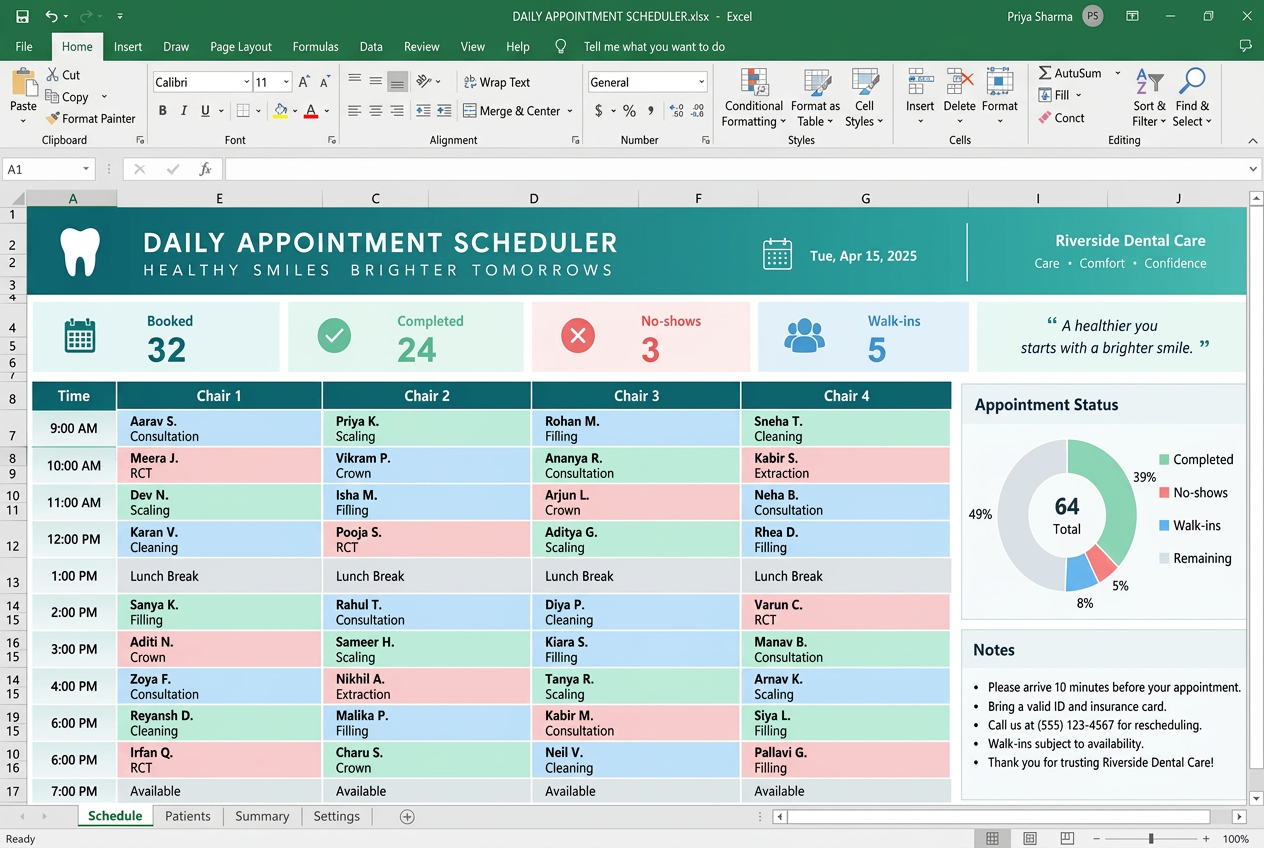Click the Sort & Filter icon
Image resolution: width=1264 pixels, height=848 pixels.
point(1150,82)
